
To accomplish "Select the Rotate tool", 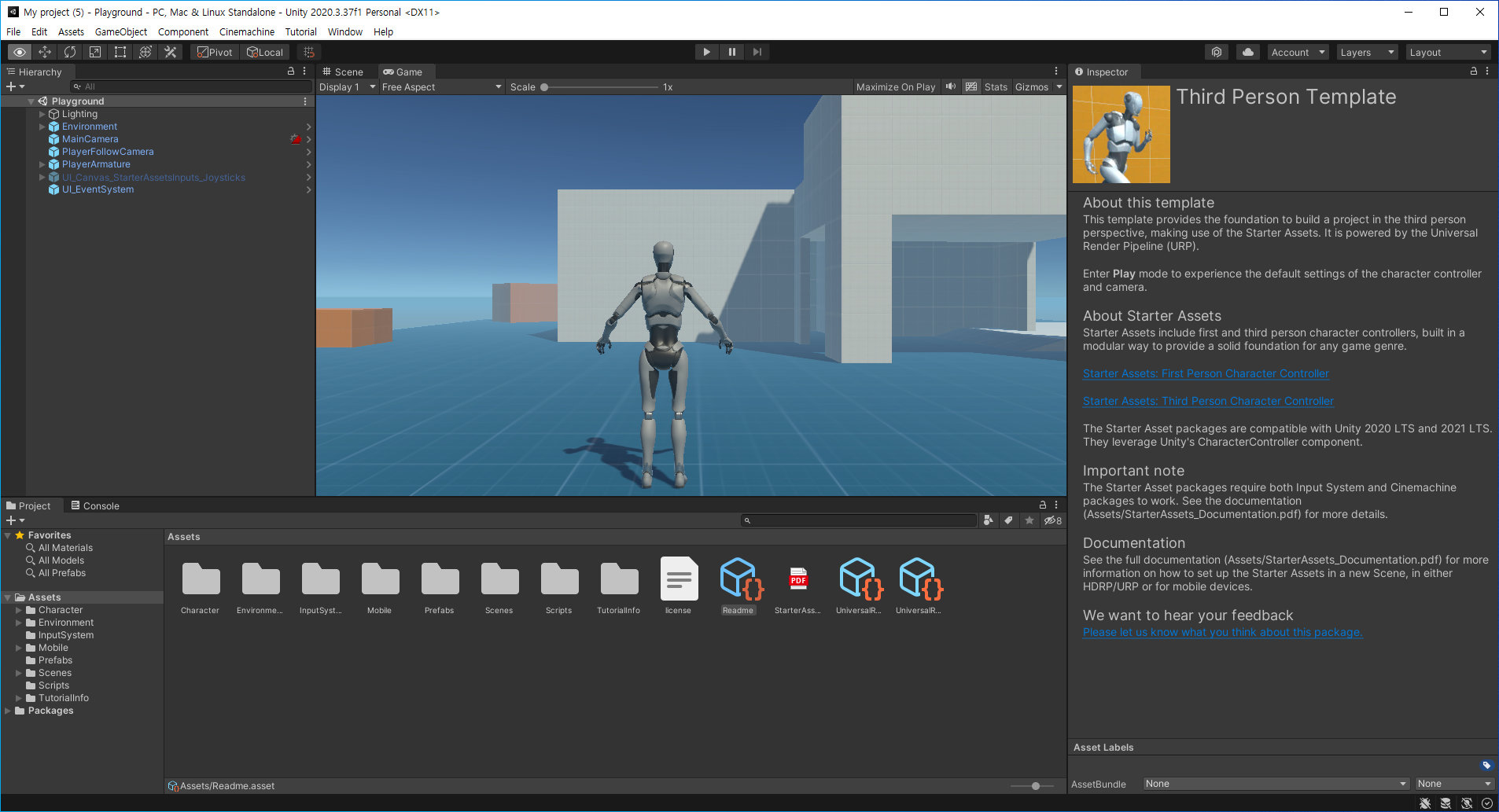I will (x=70, y=52).
